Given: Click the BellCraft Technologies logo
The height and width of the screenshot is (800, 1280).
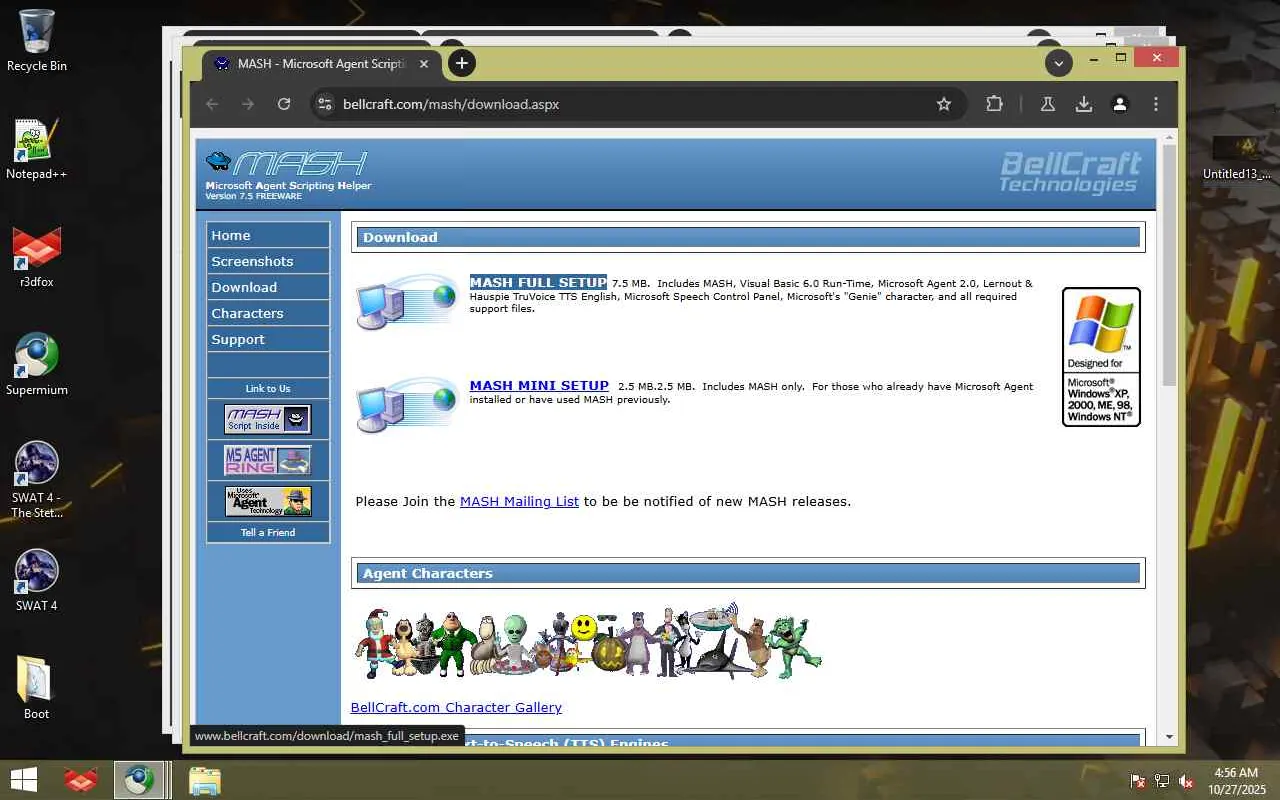Looking at the screenshot, I should coord(1070,172).
